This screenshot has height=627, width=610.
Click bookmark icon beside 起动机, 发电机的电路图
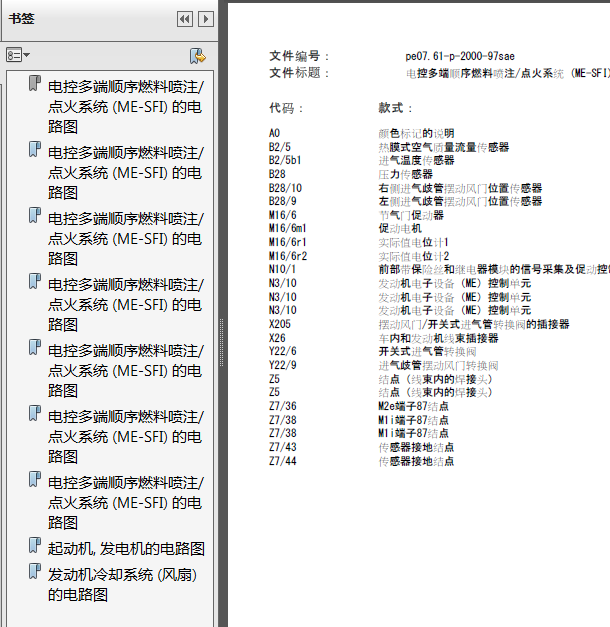[x=35, y=545]
